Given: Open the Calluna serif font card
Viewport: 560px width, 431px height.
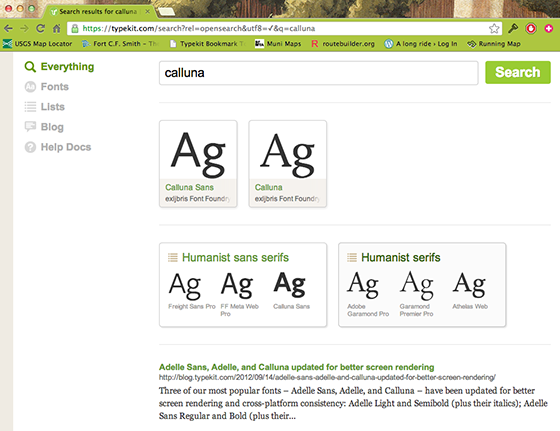Looking at the screenshot, I should (x=288, y=164).
